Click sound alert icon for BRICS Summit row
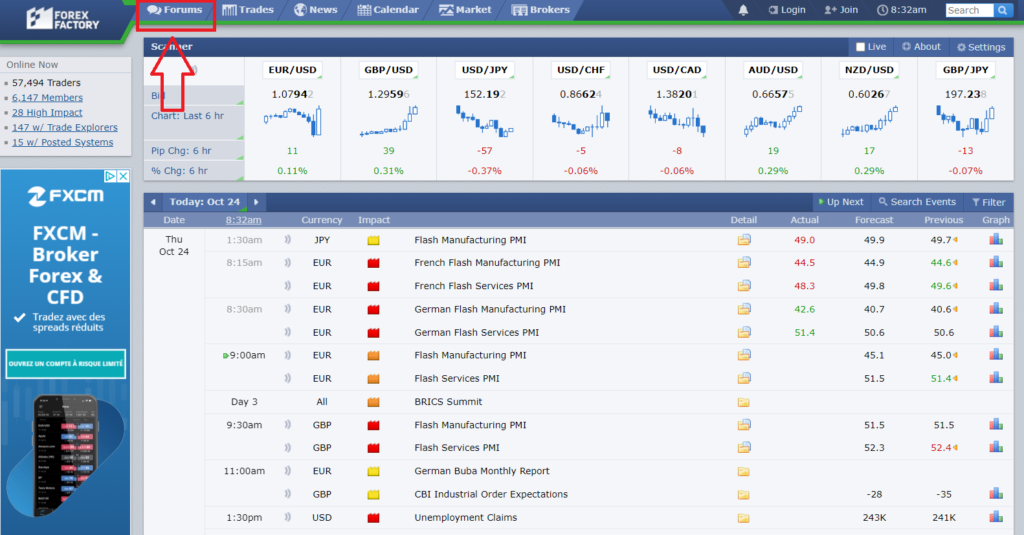Viewport: 1024px width, 535px height. pyautogui.click(x=288, y=402)
